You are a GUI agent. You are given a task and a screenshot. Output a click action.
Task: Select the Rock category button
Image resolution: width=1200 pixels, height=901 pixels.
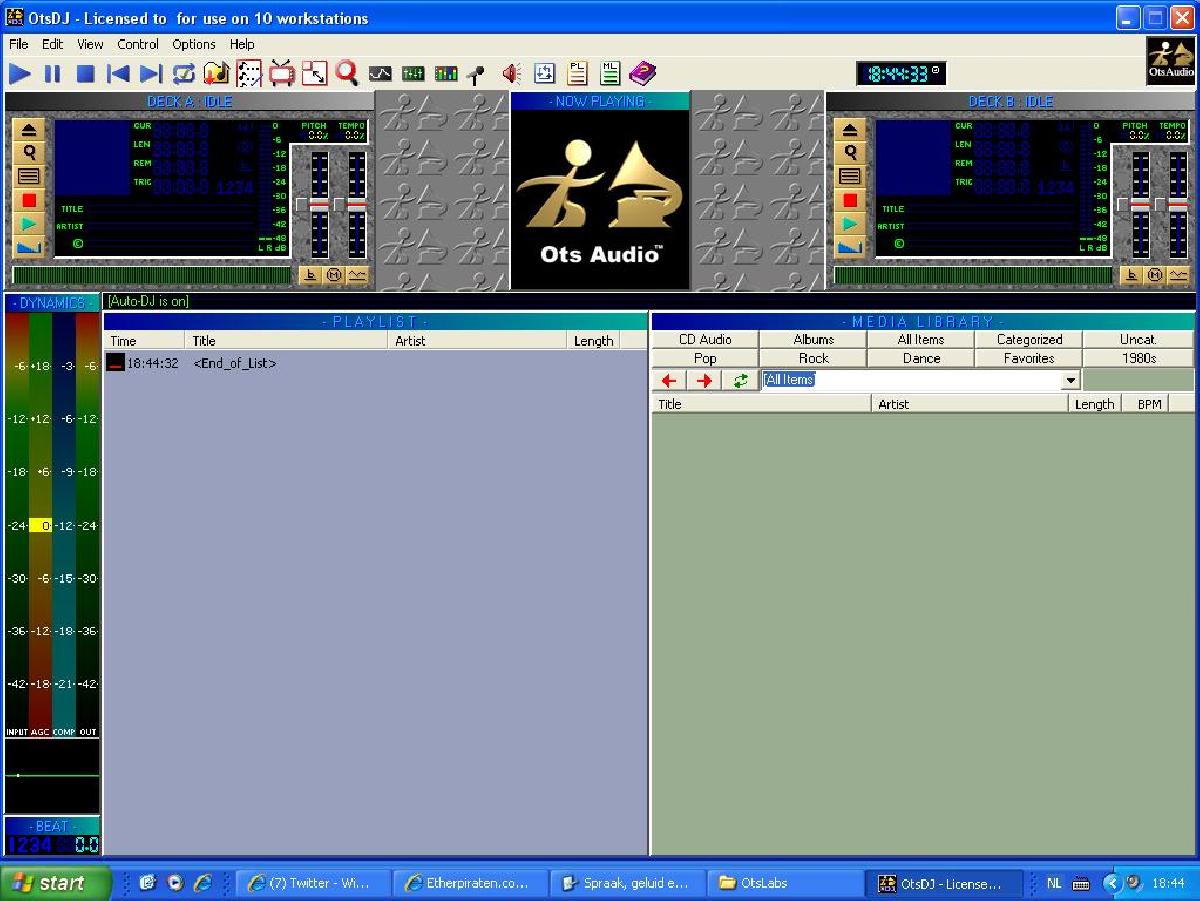click(x=813, y=358)
